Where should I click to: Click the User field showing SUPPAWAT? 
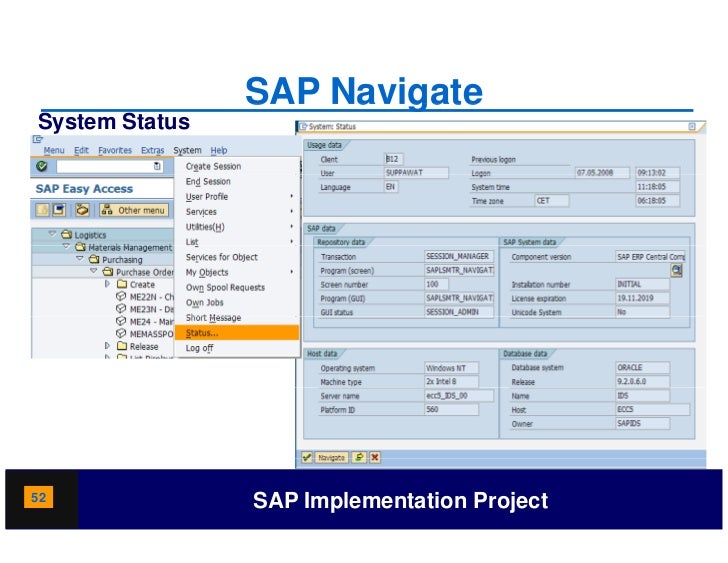(x=416, y=173)
